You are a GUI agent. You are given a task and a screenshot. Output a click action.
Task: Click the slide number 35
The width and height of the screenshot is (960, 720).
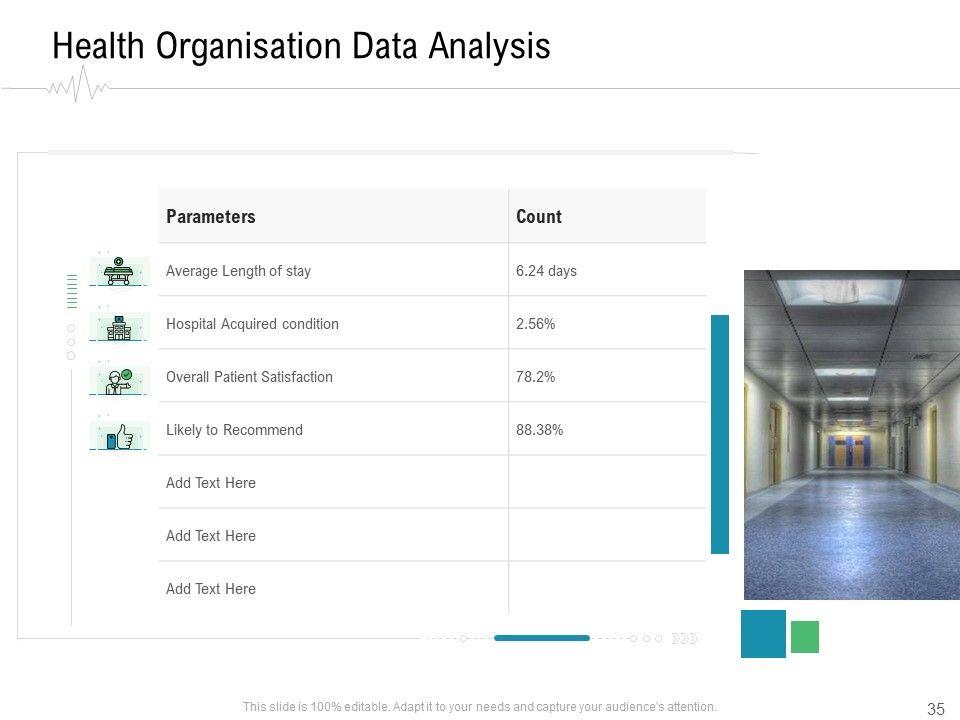(936, 709)
